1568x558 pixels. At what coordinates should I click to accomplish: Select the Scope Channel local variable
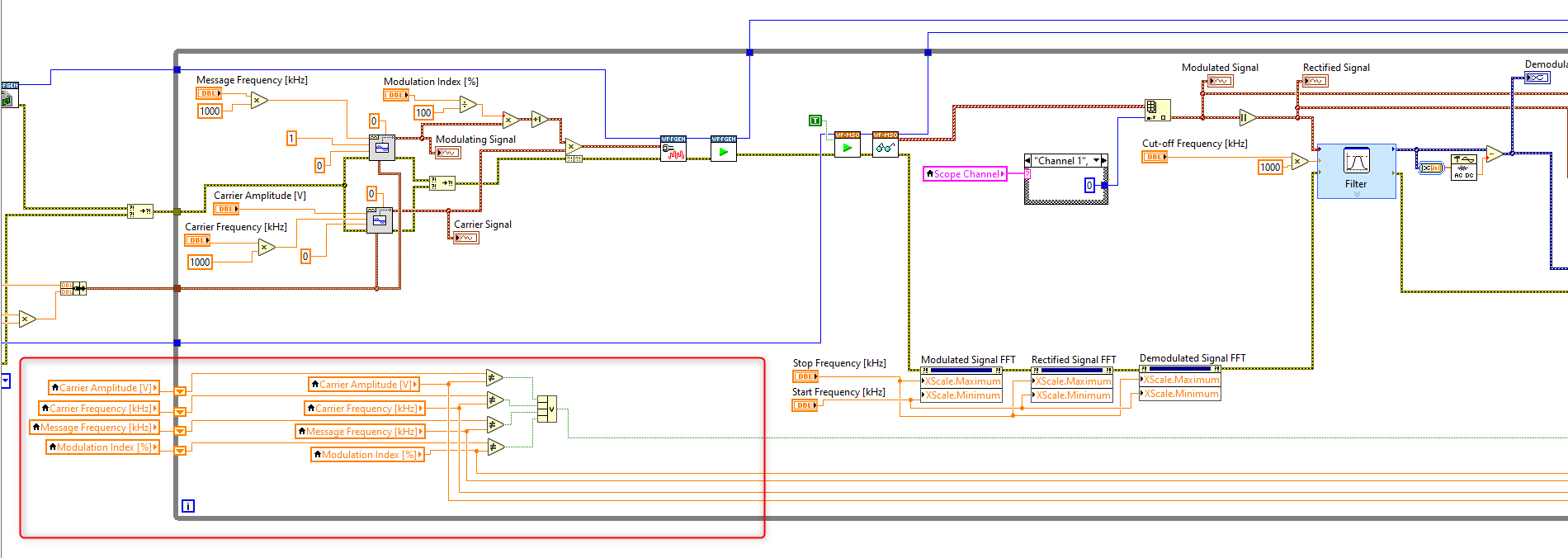[965, 174]
